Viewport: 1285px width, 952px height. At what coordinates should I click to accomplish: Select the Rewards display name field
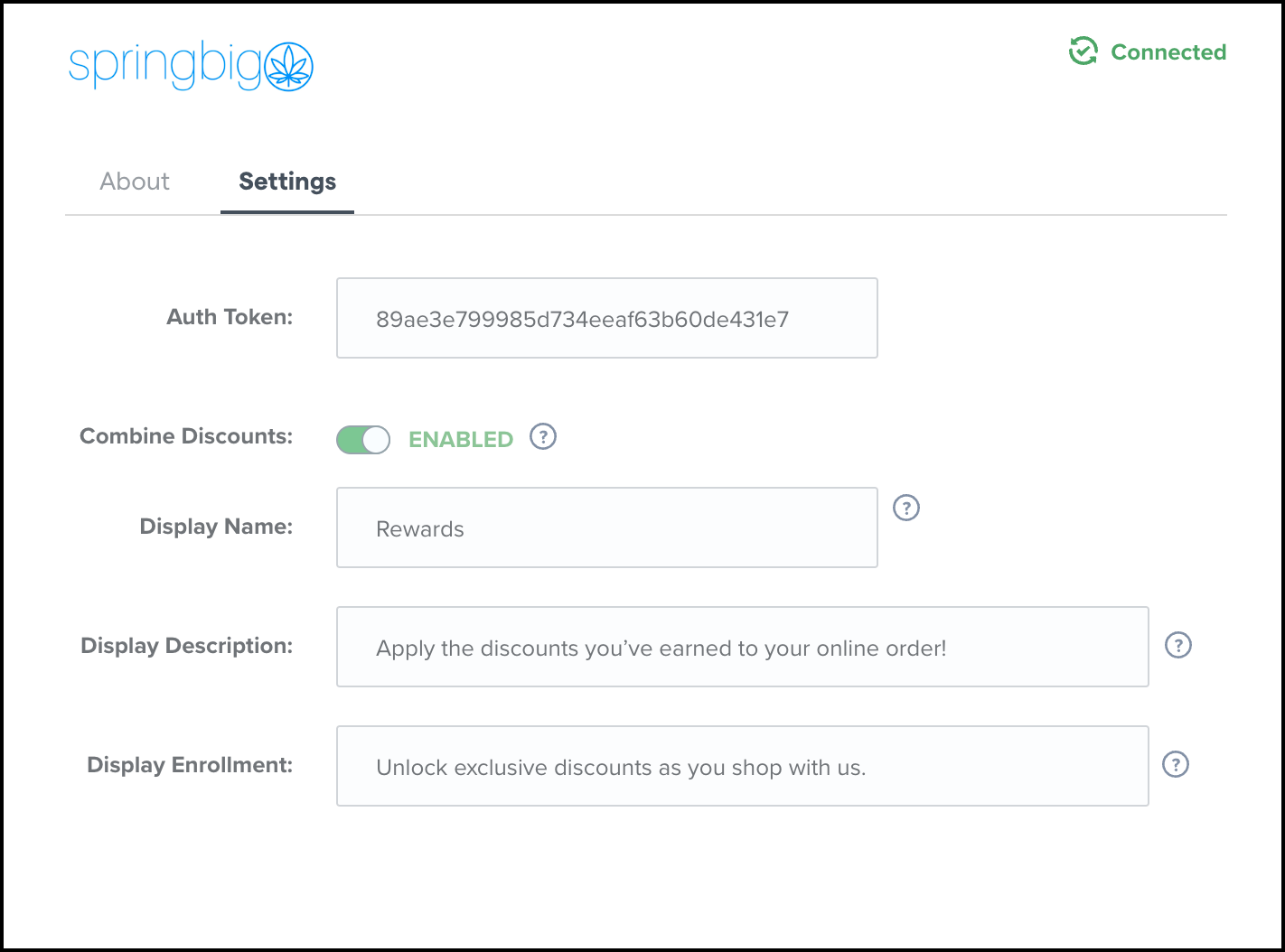tap(606, 527)
